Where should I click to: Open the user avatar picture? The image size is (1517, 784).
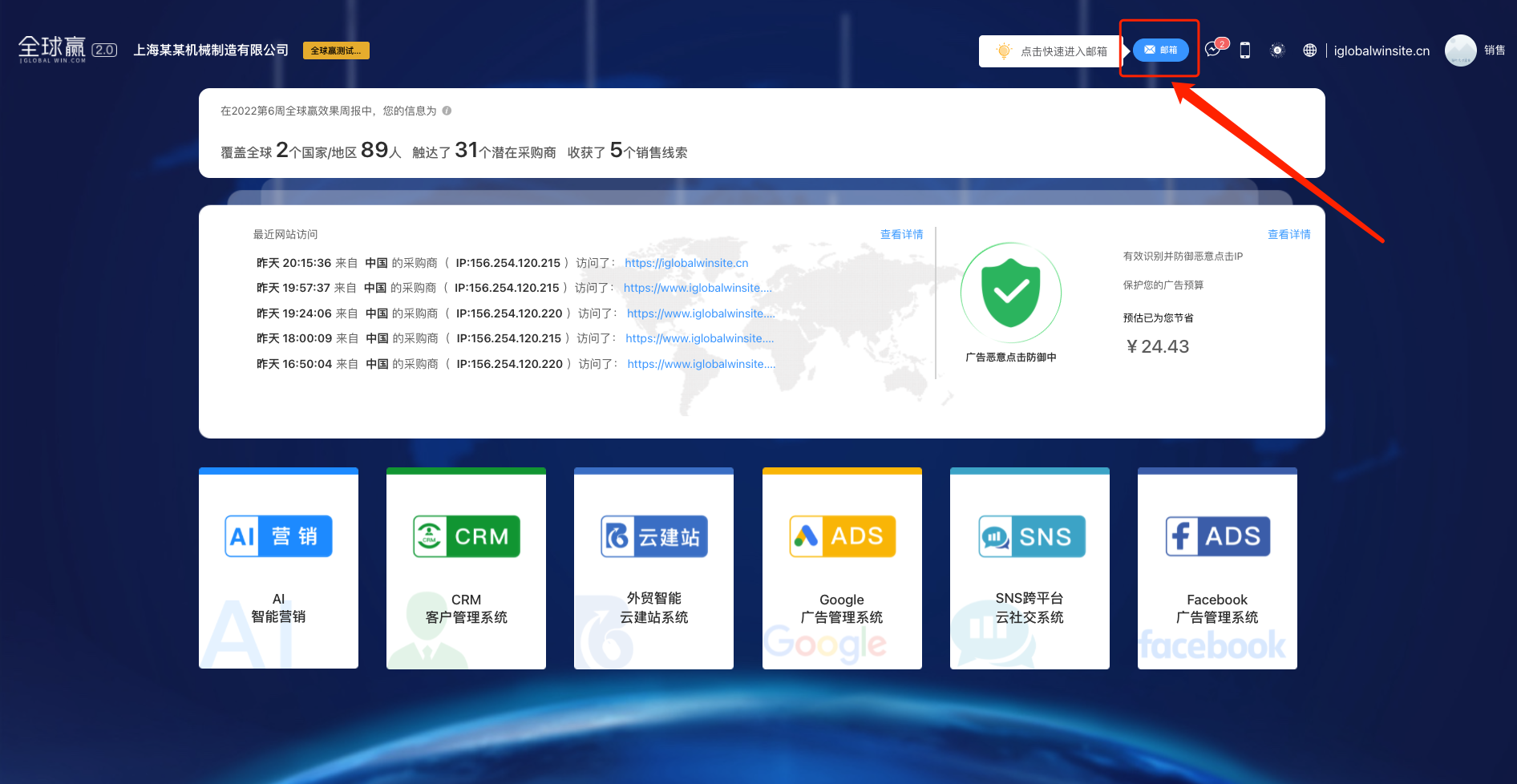(x=1460, y=51)
